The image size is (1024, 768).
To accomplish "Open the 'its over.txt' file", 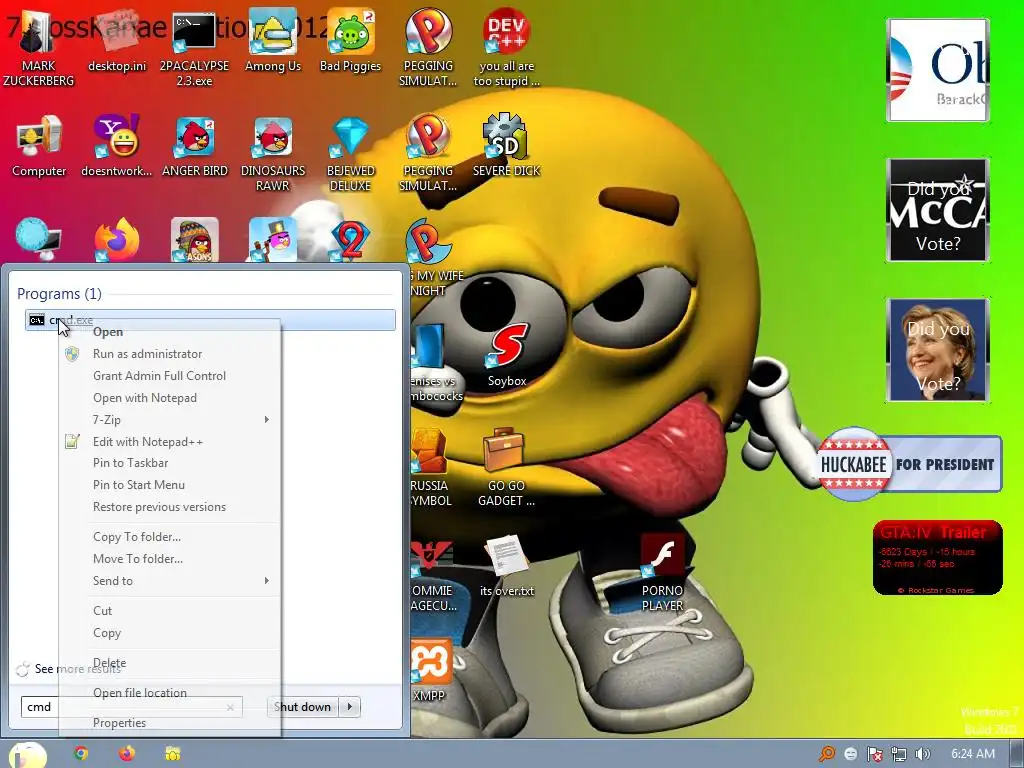I will tap(507, 566).
